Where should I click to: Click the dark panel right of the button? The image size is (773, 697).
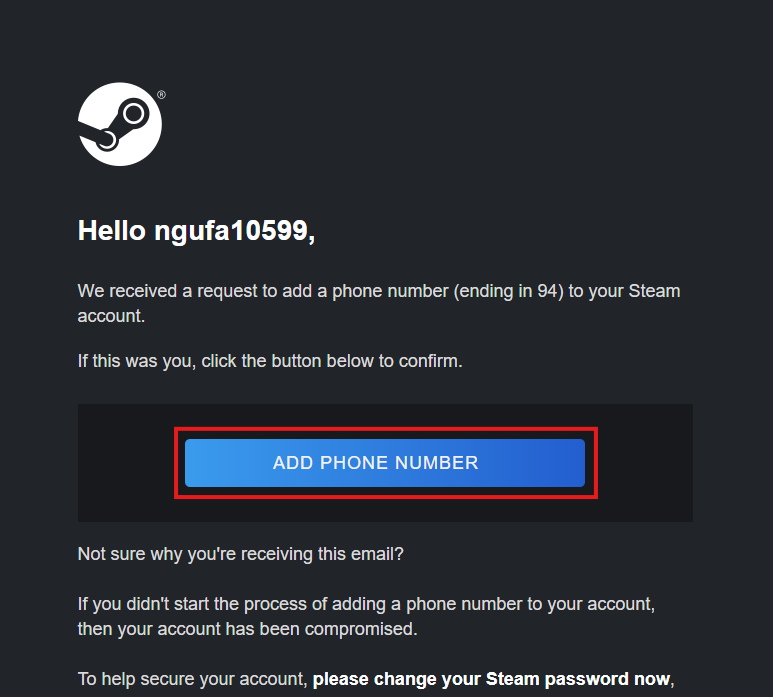[x=645, y=462]
